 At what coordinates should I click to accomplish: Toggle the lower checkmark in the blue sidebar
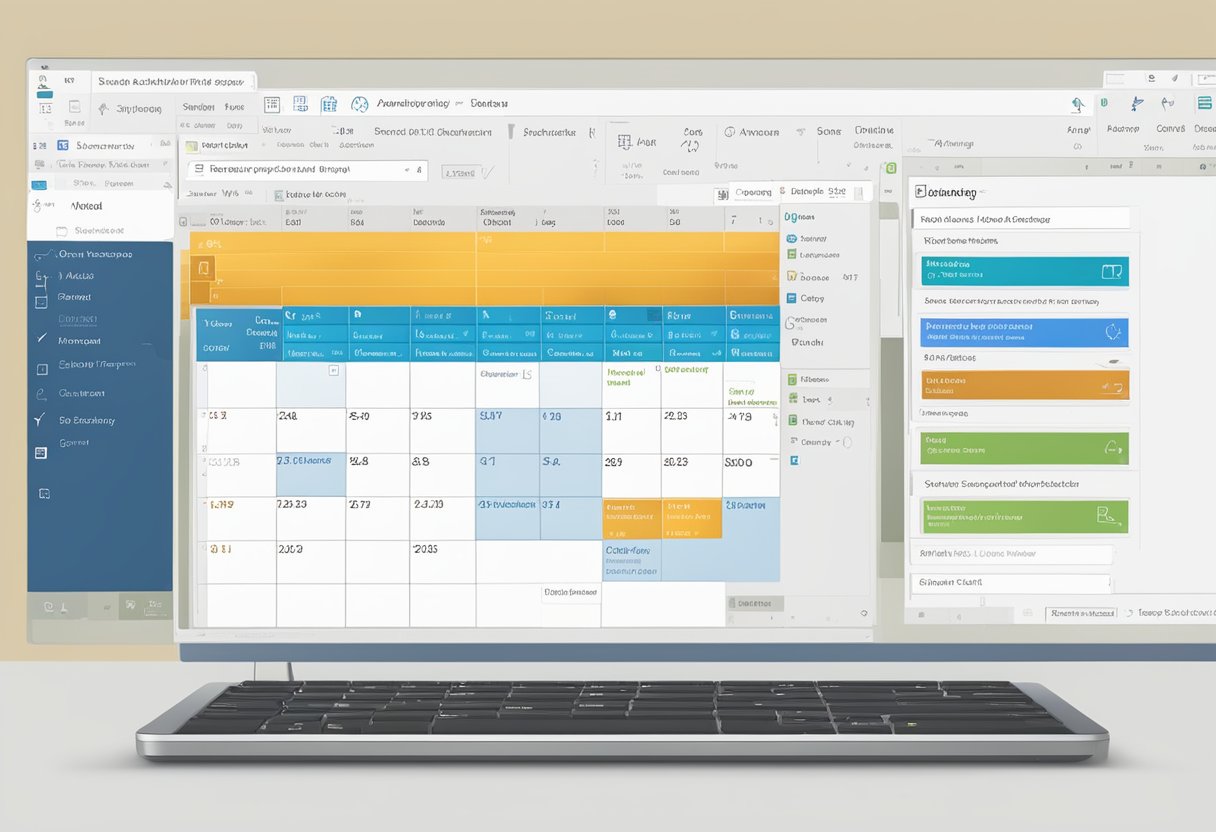(x=40, y=420)
